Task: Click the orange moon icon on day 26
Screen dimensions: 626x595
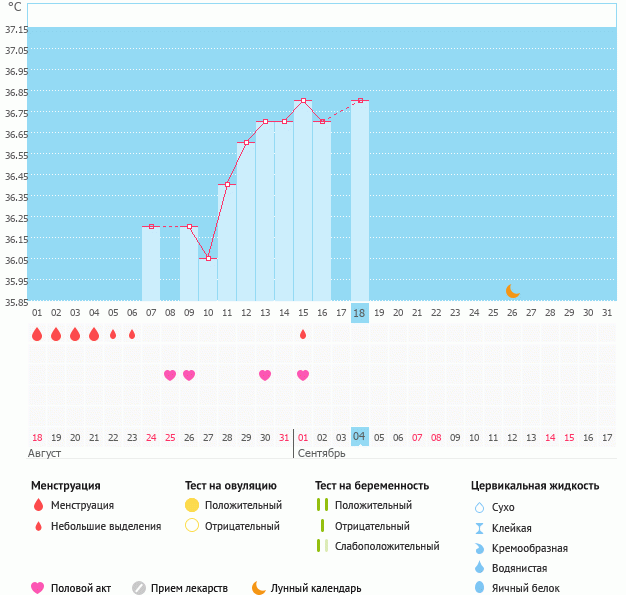Action: point(512,290)
